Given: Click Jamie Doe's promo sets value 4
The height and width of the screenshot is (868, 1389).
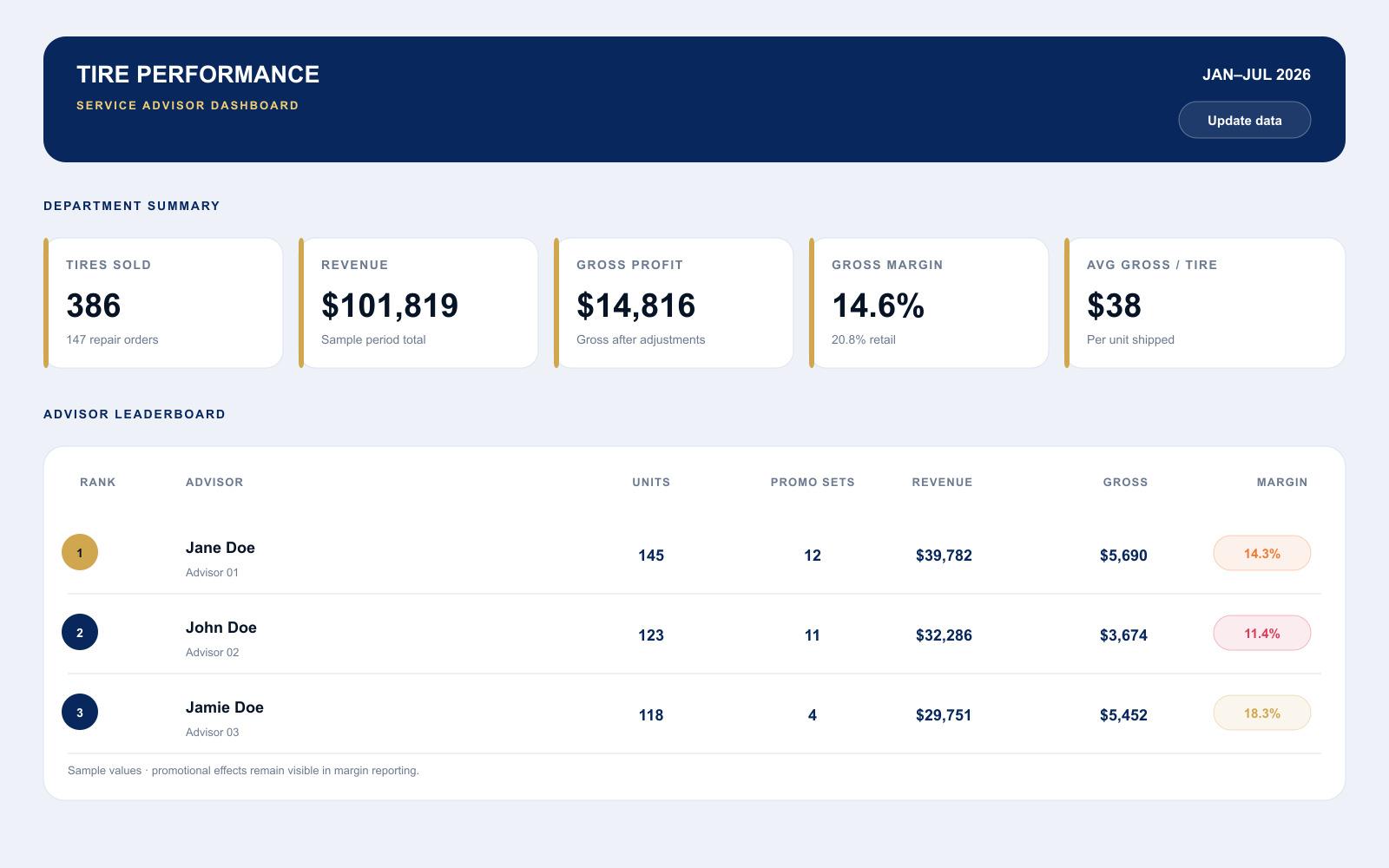Looking at the screenshot, I should coord(813,715).
